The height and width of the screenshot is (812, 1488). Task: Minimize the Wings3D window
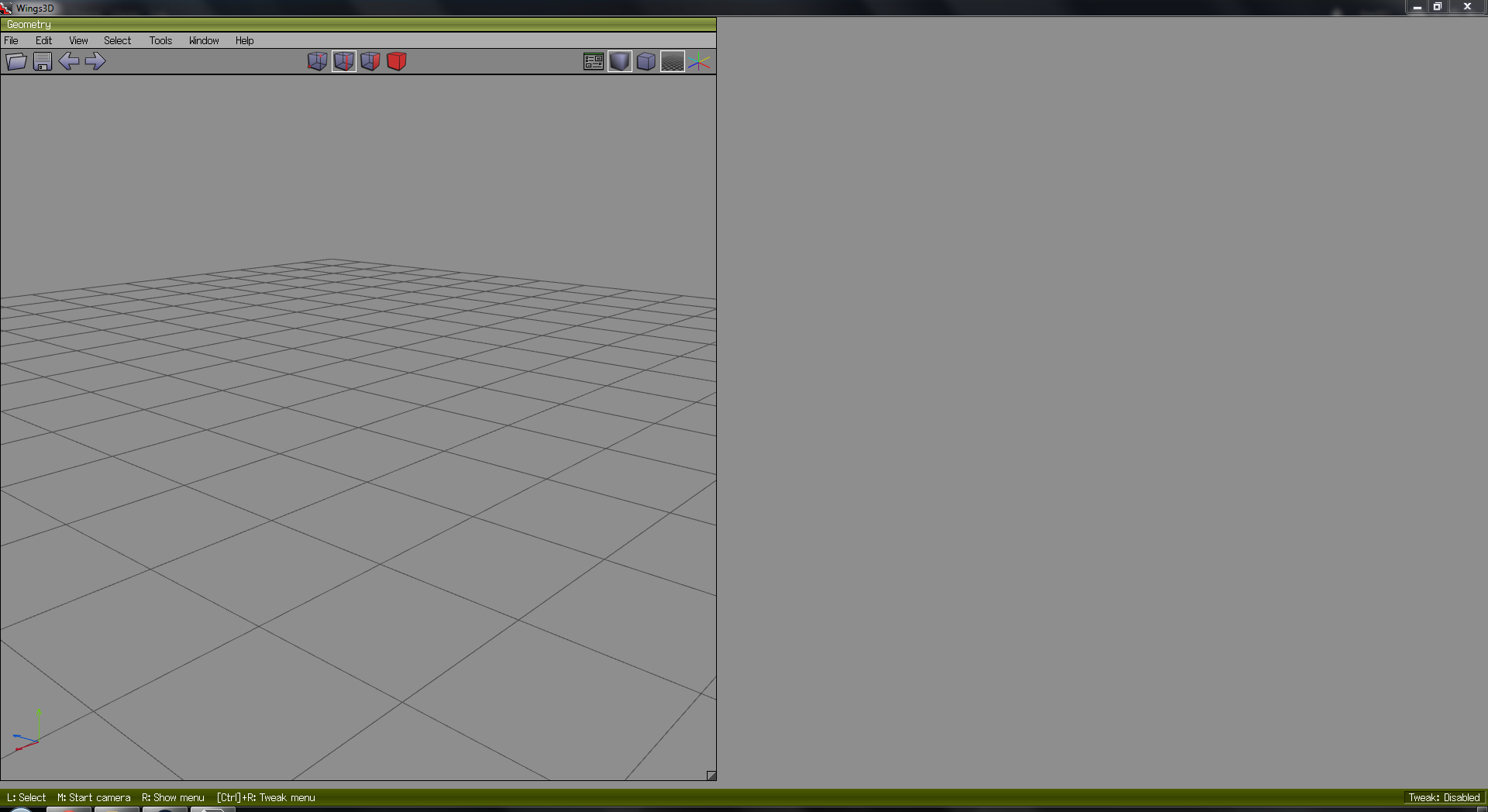click(x=1417, y=7)
